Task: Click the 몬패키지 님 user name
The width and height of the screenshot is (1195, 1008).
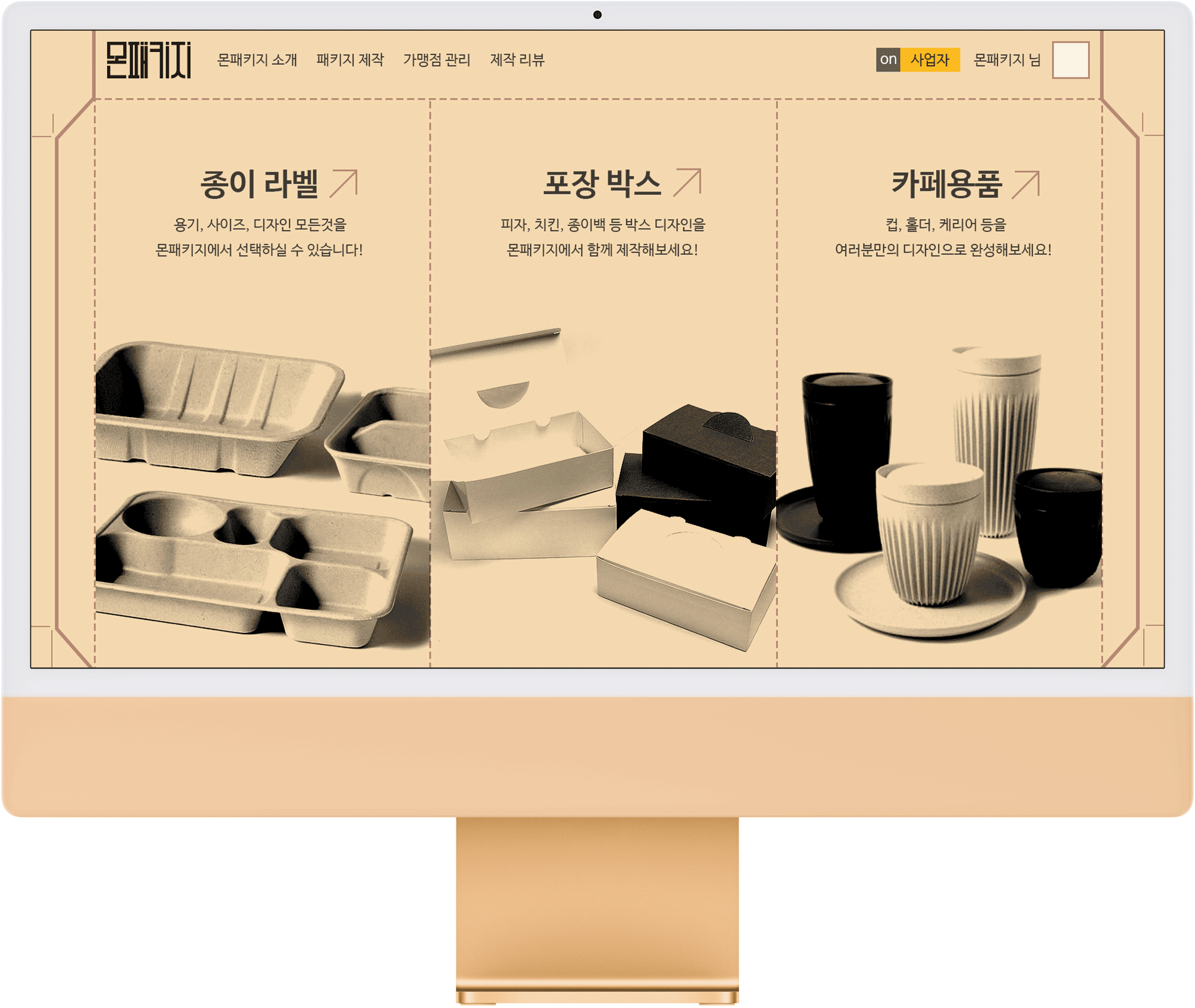Action: coord(1007,60)
